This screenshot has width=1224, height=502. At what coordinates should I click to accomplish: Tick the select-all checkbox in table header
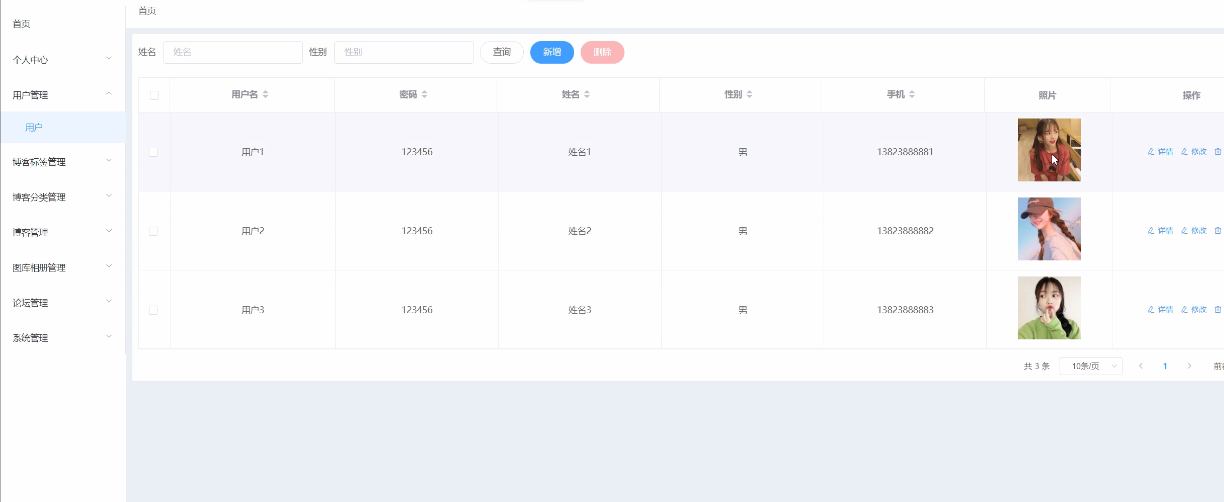(x=154, y=95)
